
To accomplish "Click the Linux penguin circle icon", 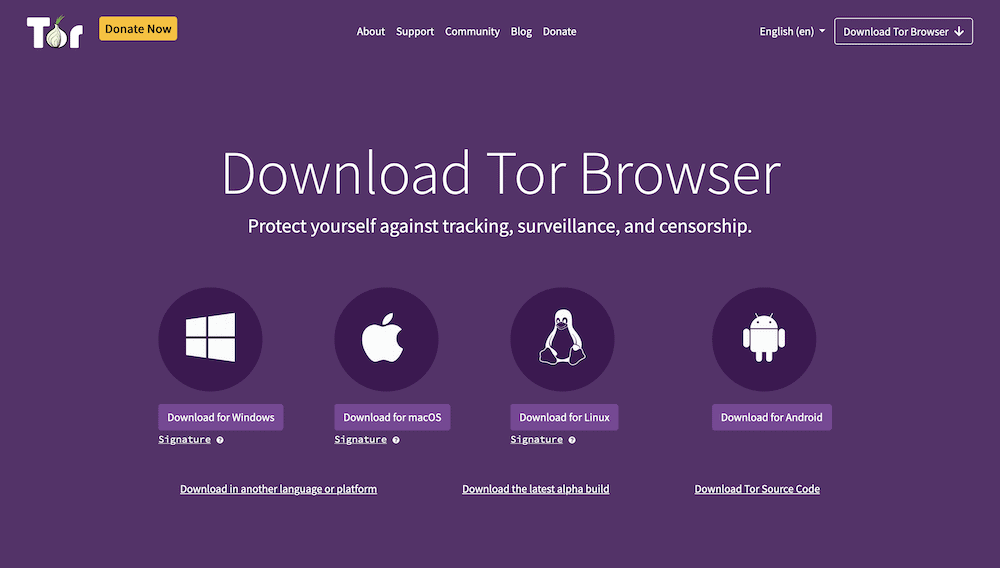I will pyautogui.click(x=562, y=339).
